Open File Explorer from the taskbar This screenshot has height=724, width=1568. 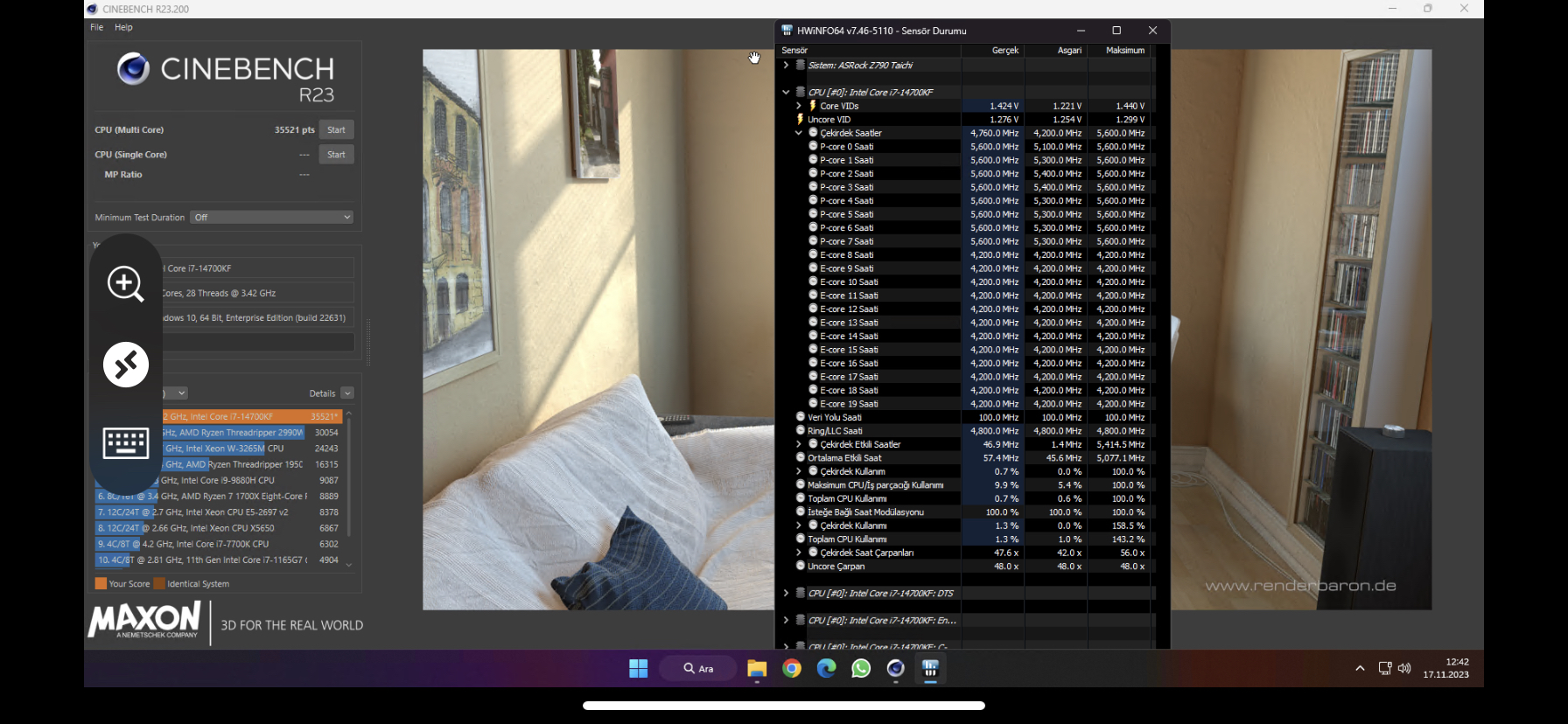(757, 669)
